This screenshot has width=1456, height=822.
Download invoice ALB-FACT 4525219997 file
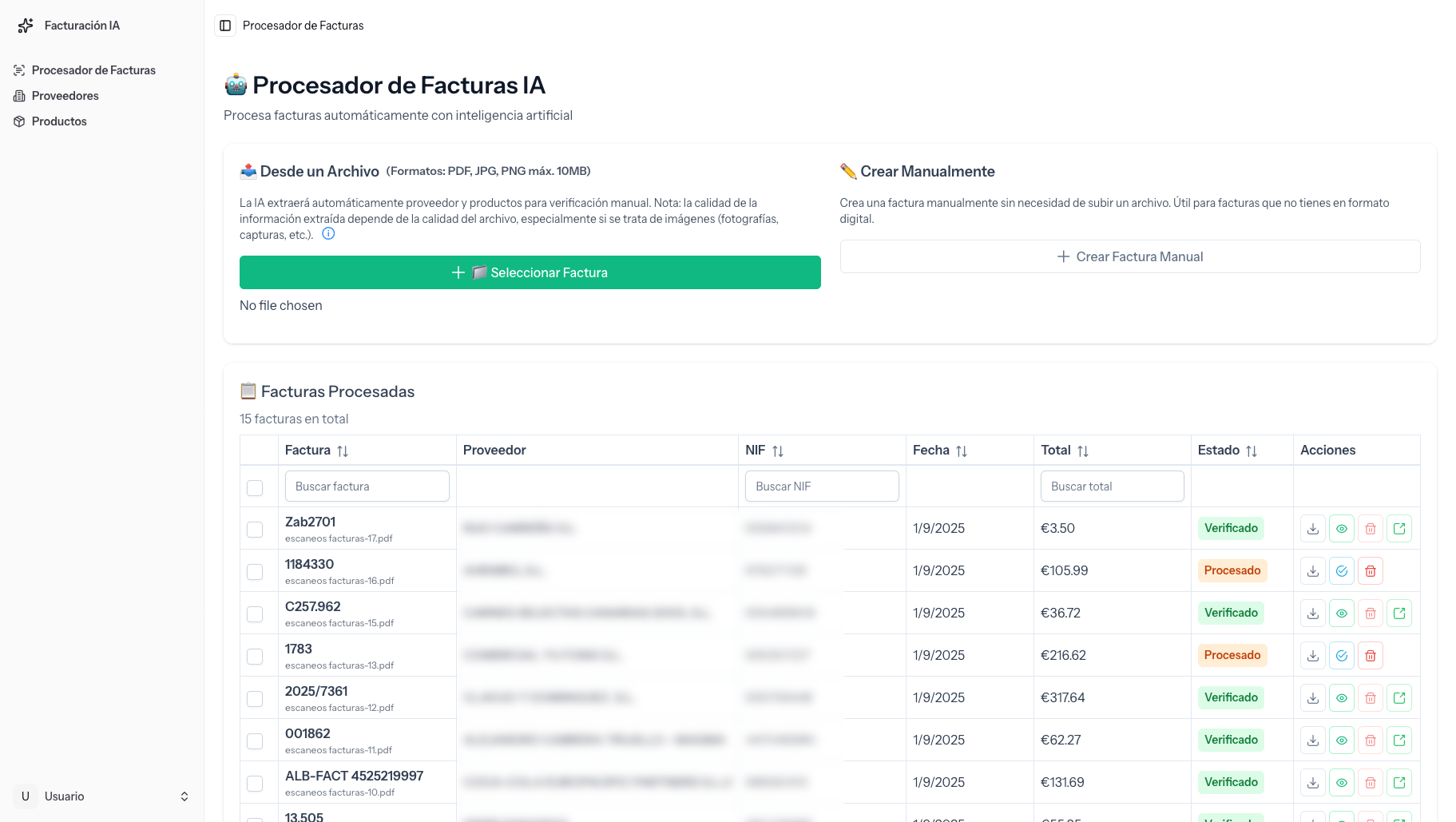click(x=1313, y=783)
